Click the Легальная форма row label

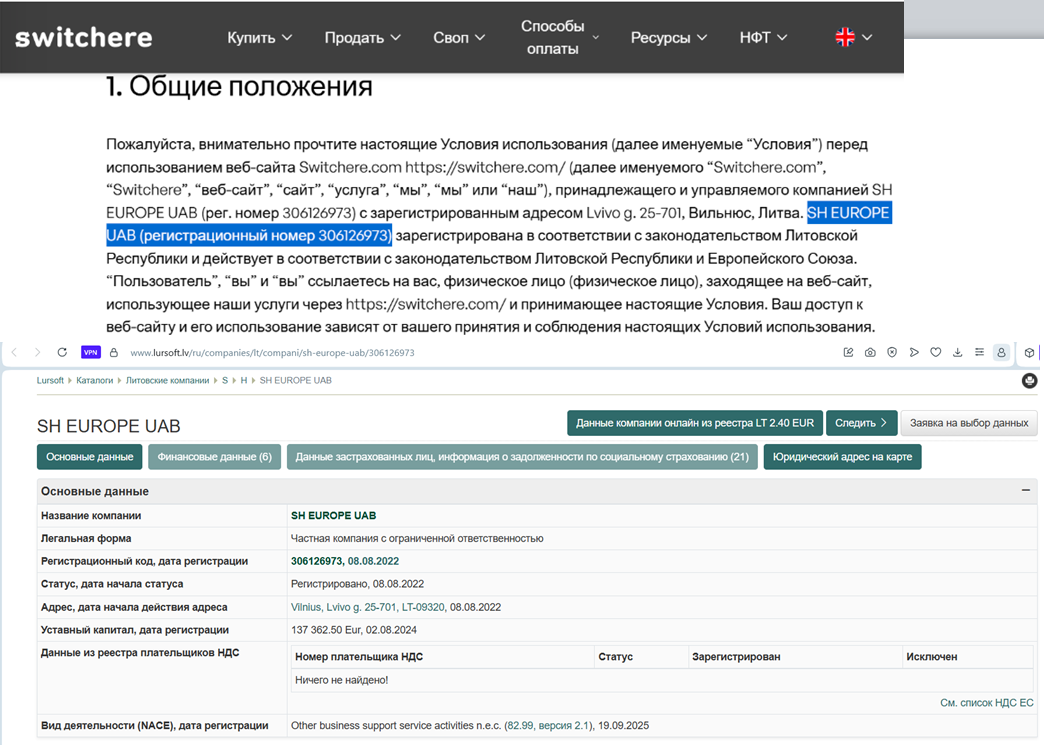[86, 538]
